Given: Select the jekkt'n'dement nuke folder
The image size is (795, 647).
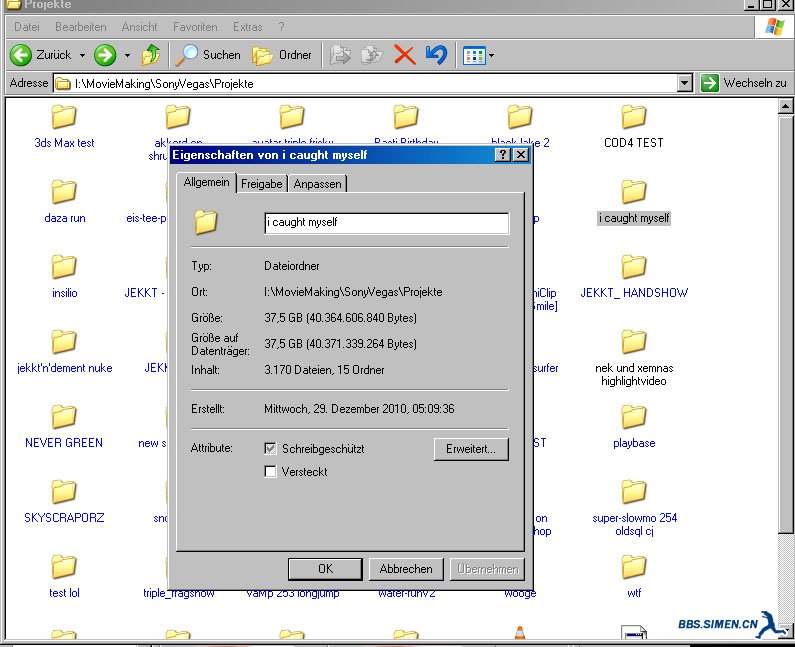Looking at the screenshot, I should click(x=64, y=351).
